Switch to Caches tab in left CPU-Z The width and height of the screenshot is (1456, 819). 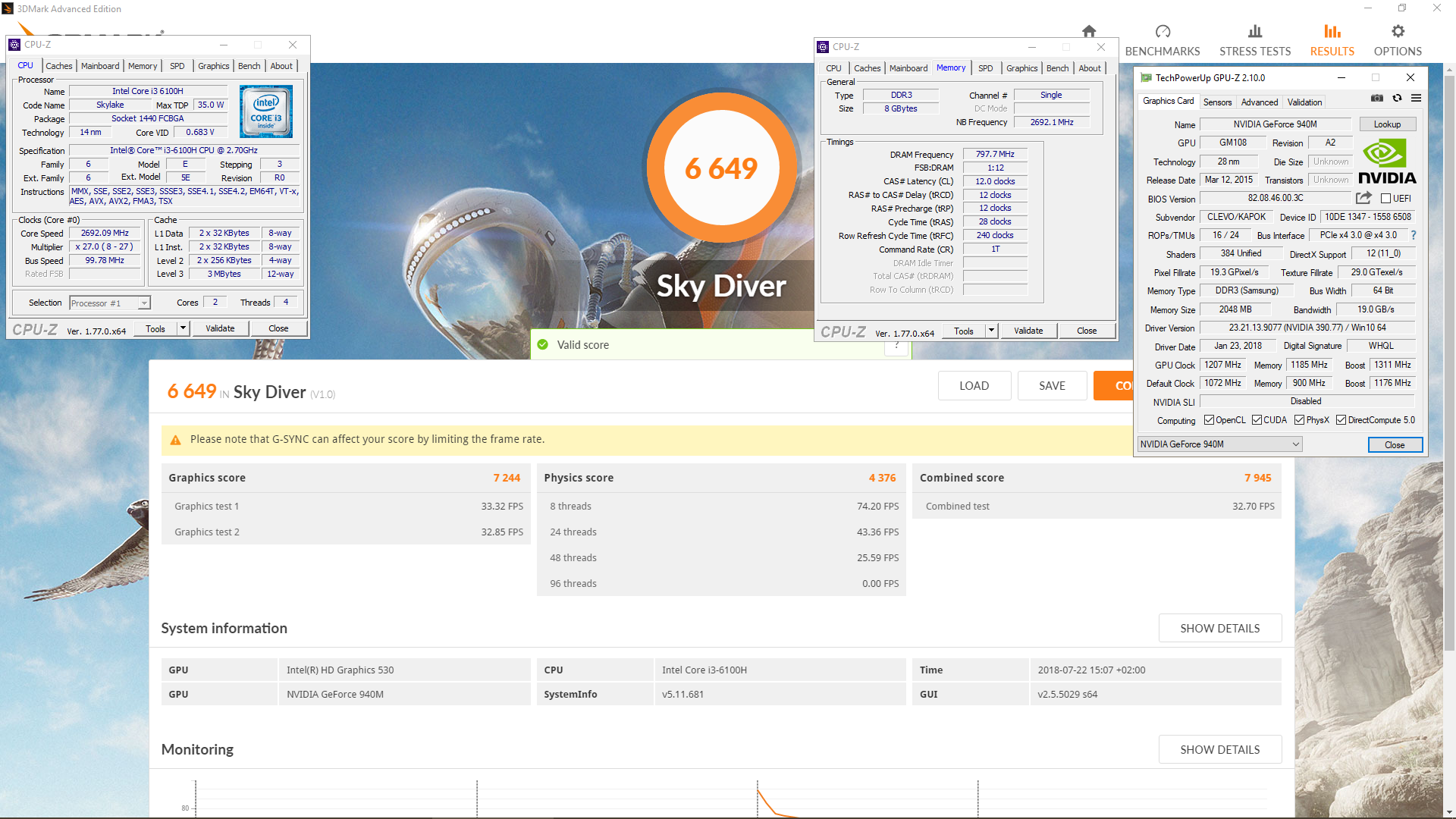(x=59, y=66)
